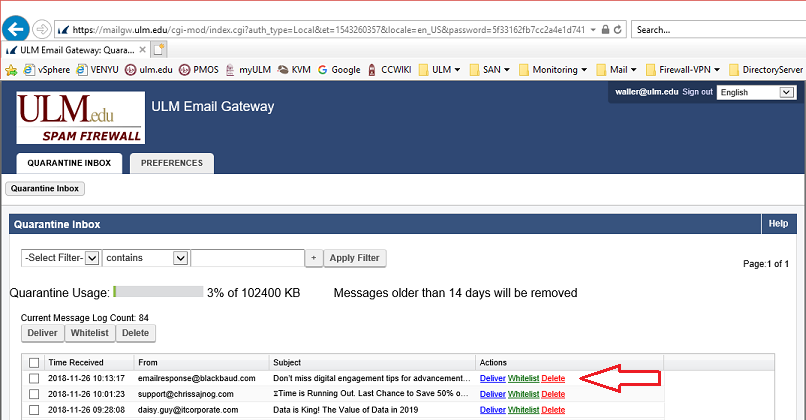Check the itcorporate.com message checkbox

[x=34, y=410]
